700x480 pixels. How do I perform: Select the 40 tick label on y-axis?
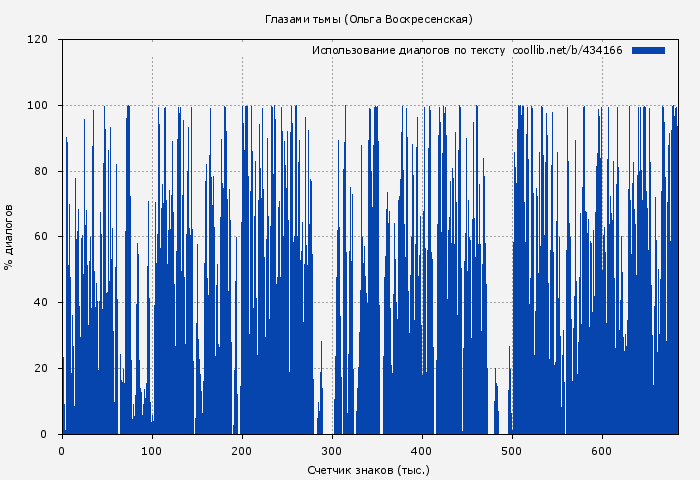tap(41, 303)
